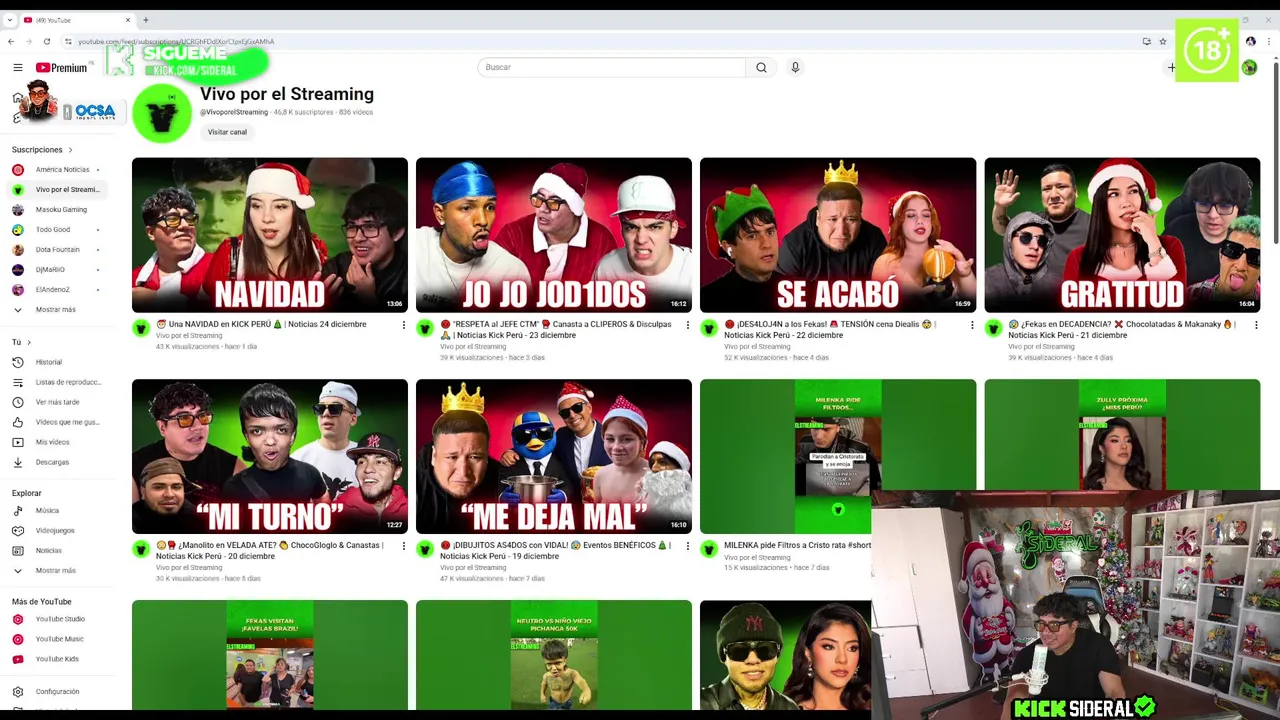The image size is (1280, 720).
Task: Open options menu for Fekas en DECADENCIA video
Action: click(1256, 325)
